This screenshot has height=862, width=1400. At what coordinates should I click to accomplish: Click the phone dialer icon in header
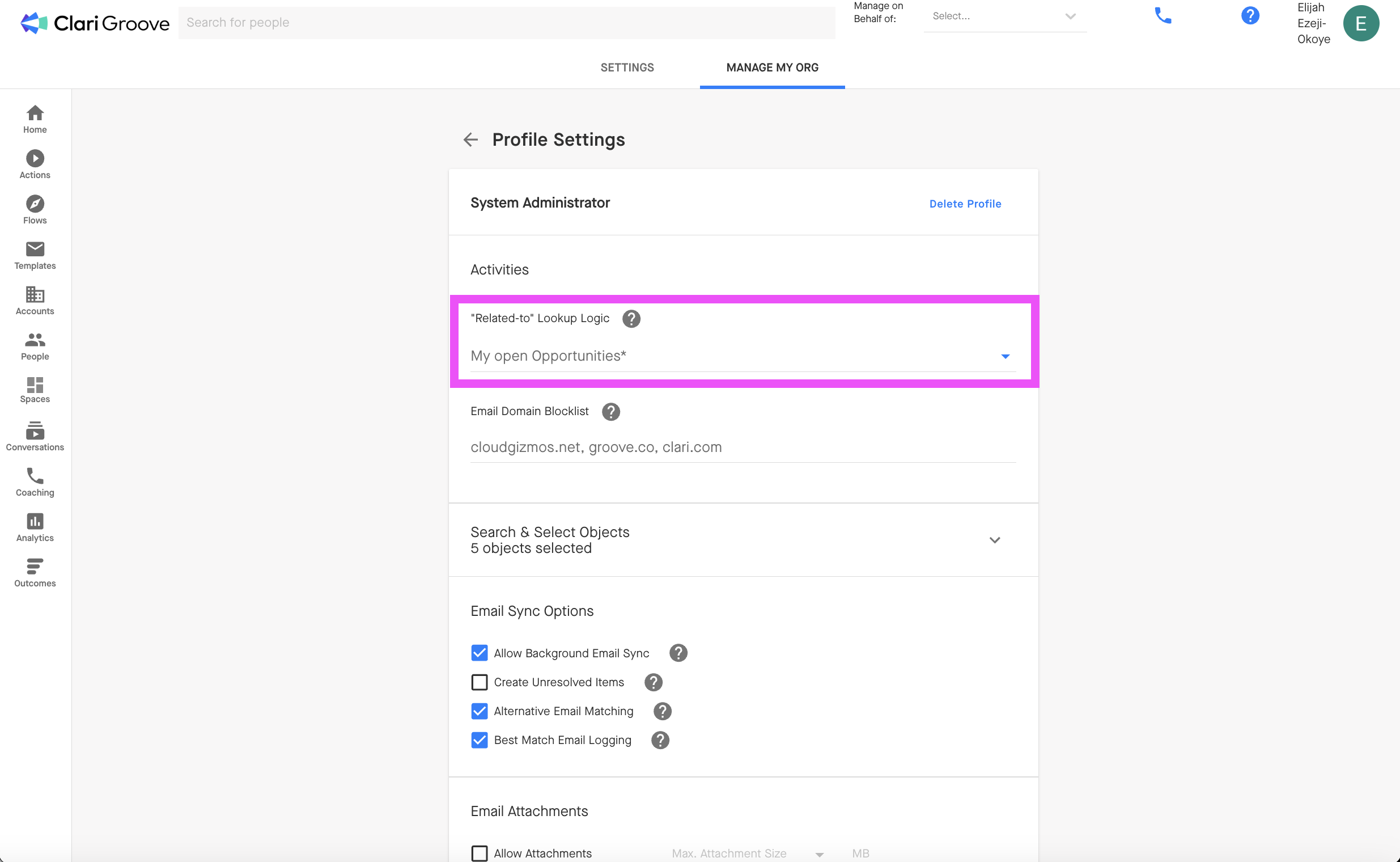click(1163, 15)
